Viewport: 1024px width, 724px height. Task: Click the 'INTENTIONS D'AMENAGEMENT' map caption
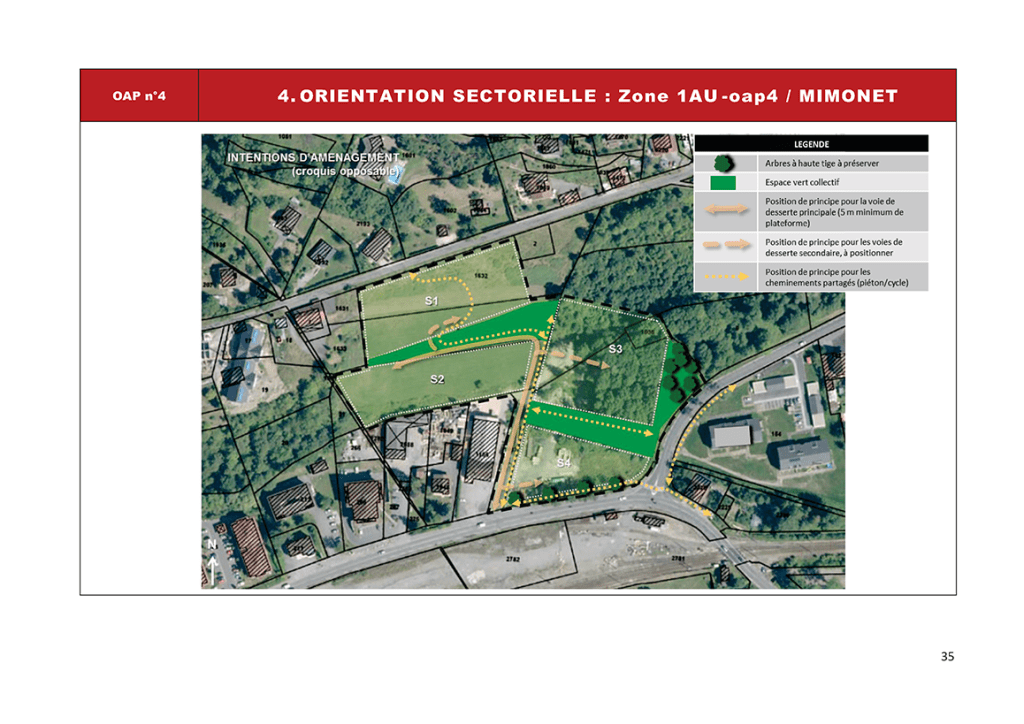[312, 158]
